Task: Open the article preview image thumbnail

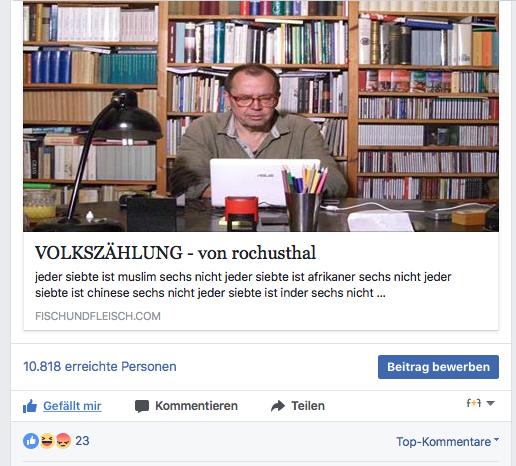Action: coord(261,116)
